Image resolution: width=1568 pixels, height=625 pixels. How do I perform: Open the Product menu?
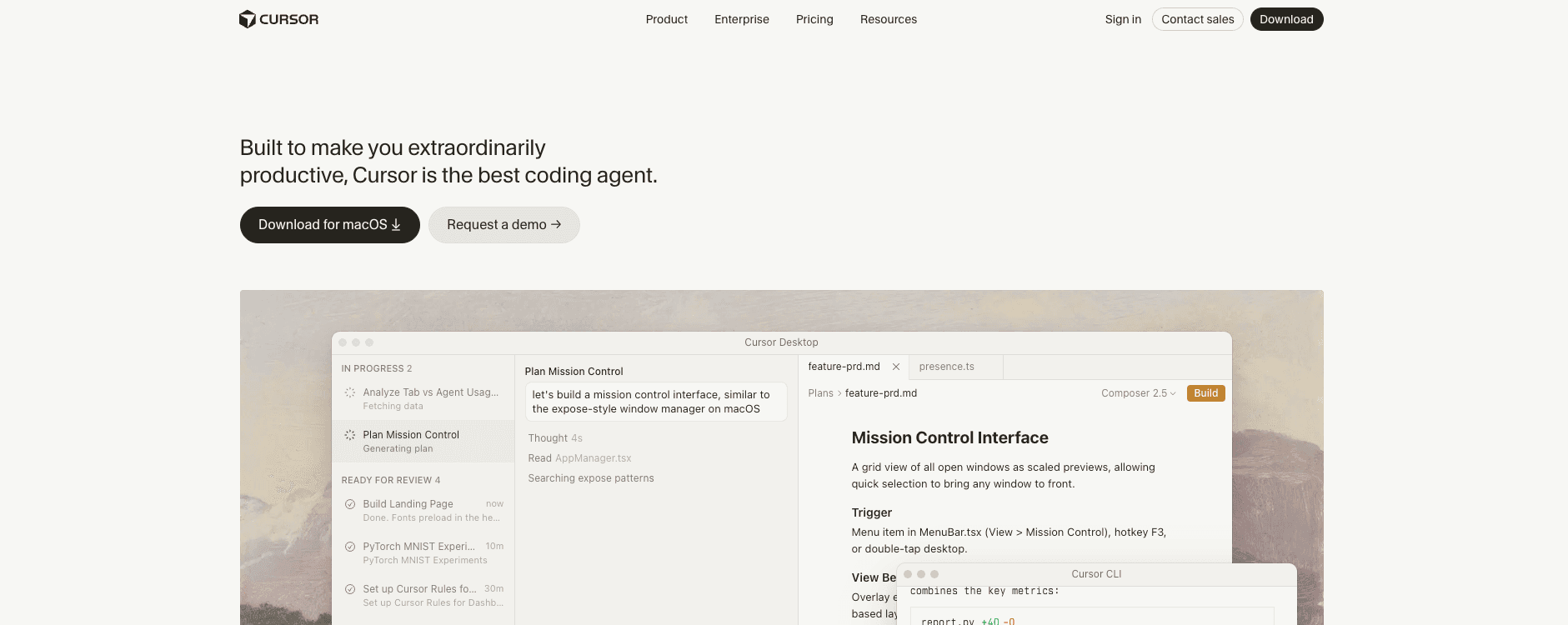[x=666, y=19]
